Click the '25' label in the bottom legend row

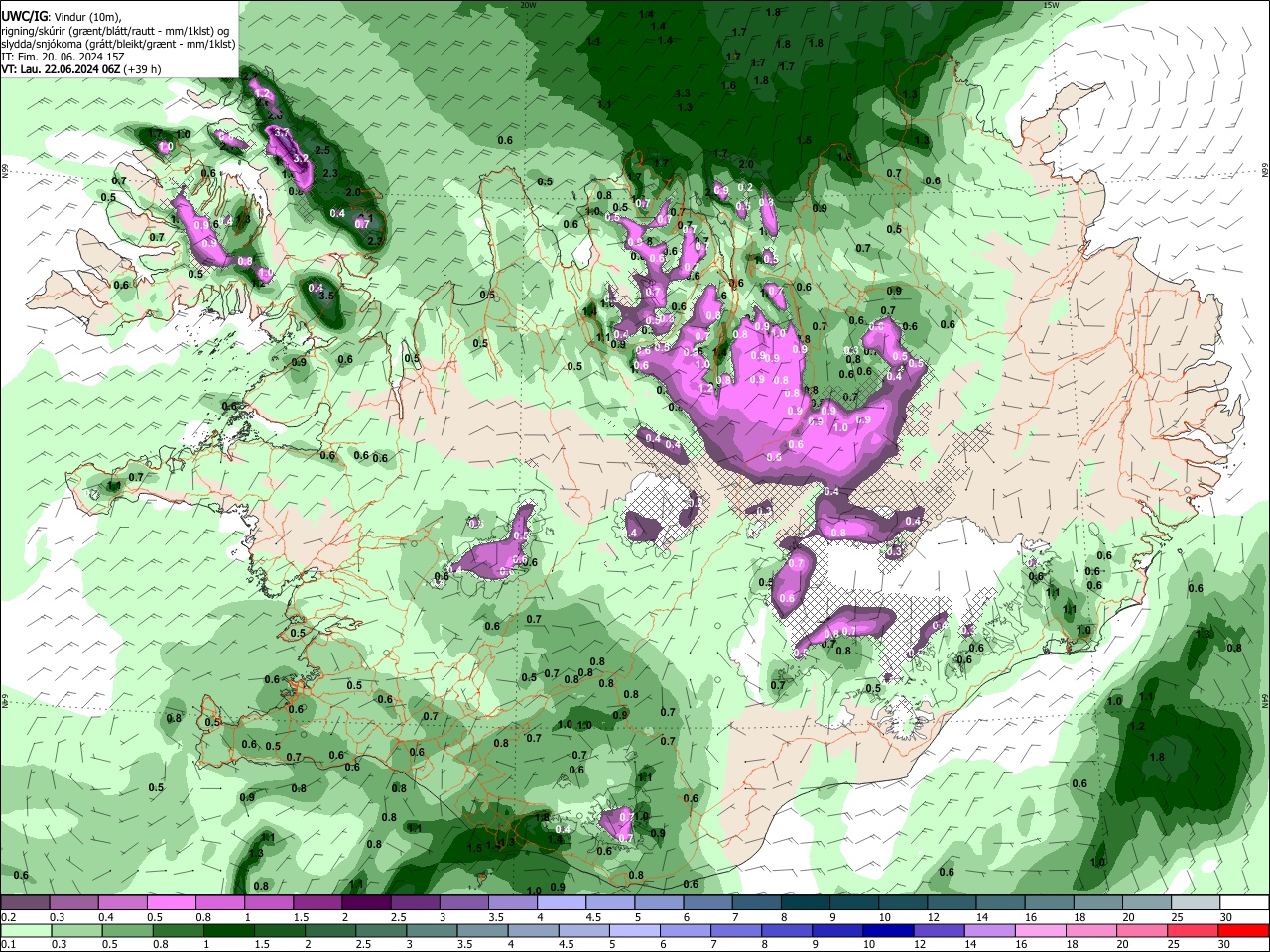1176,945
